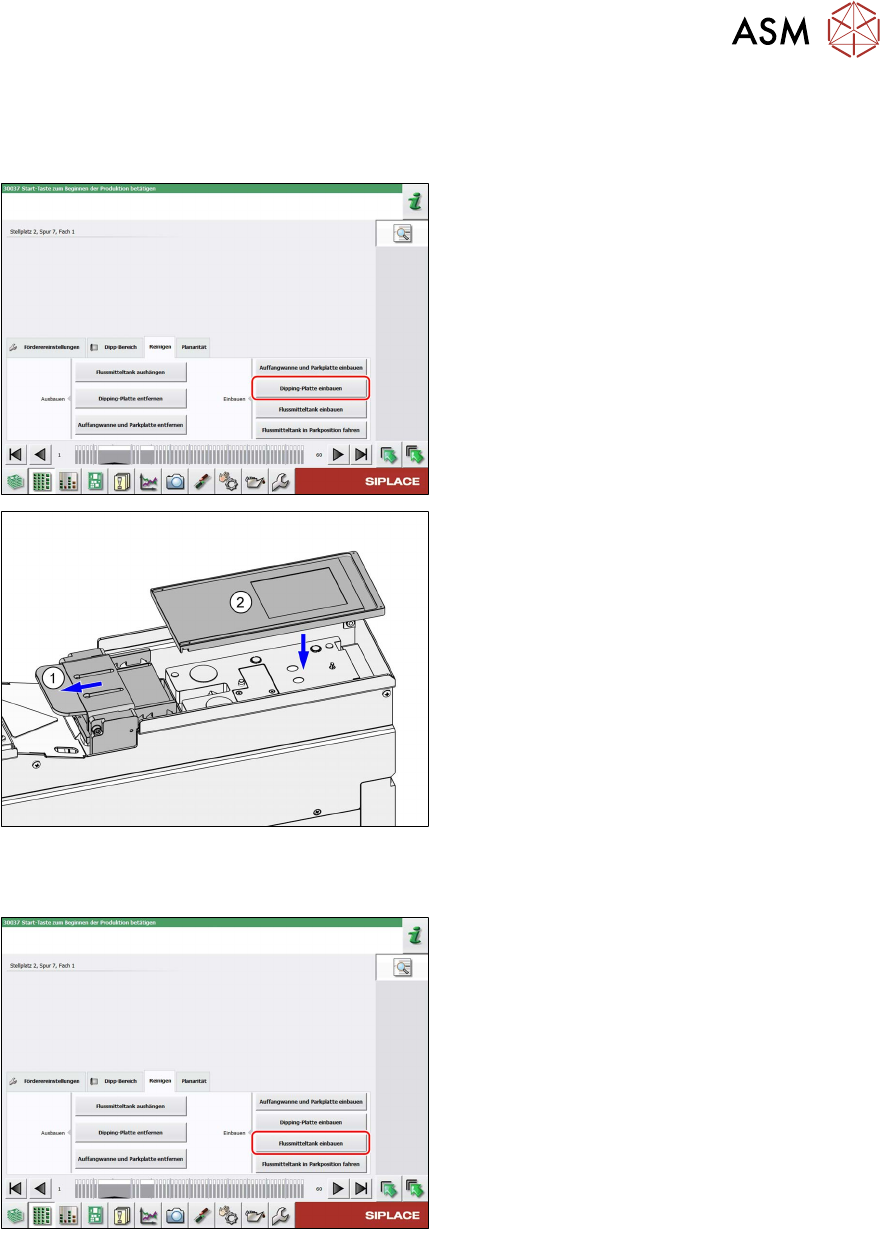Click Dipping-Platte entfernen, lower screenshot
Image resolution: width=880 pixels, height=1234 pixels.
pyautogui.click(x=131, y=1133)
